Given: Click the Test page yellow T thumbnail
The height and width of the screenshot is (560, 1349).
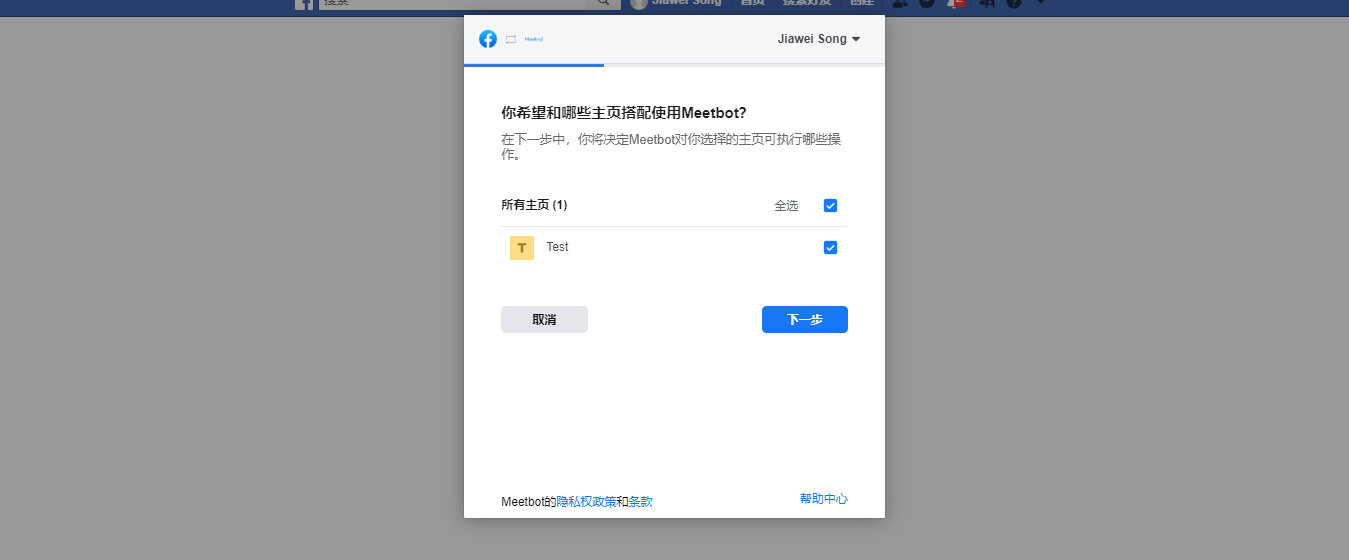Looking at the screenshot, I should [x=522, y=248].
